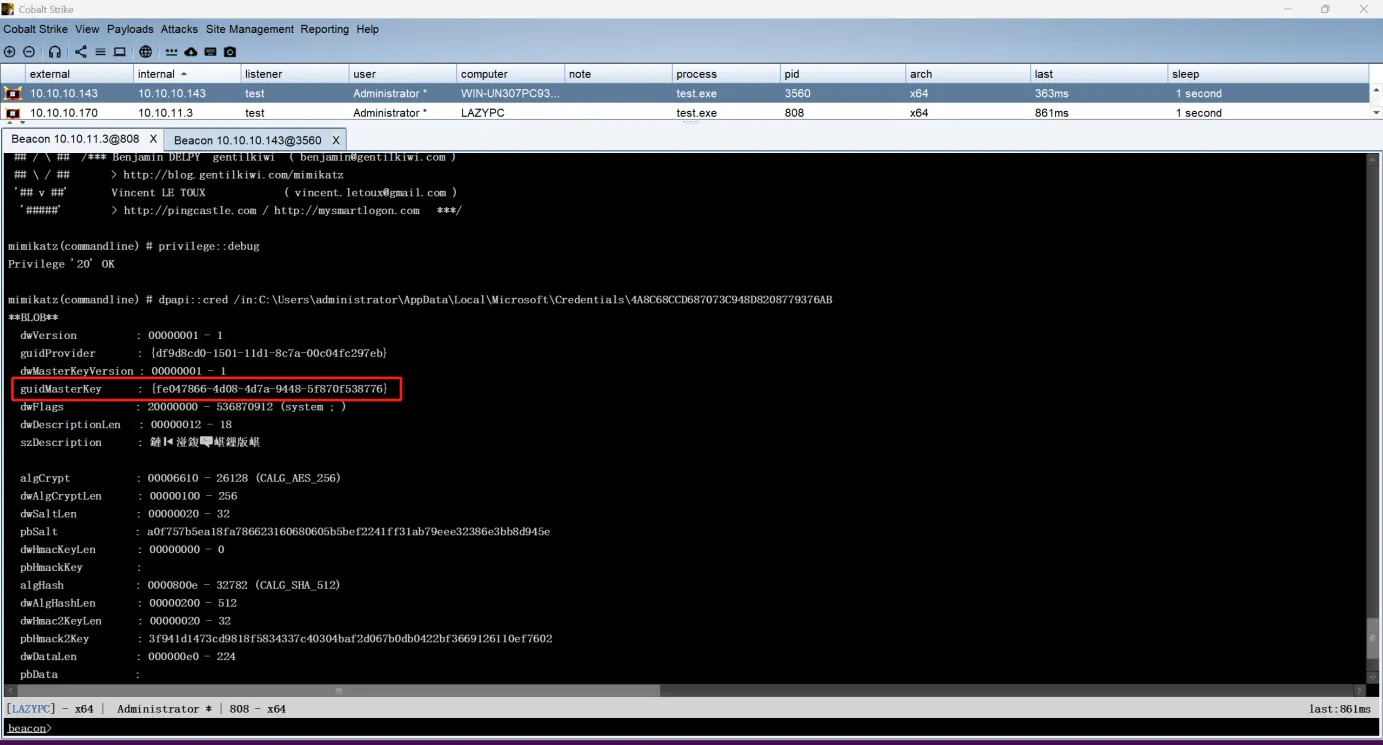Close the Beacon 10.10.11.3@808 tab
Image resolution: width=1383 pixels, height=745 pixels.
(x=153, y=139)
